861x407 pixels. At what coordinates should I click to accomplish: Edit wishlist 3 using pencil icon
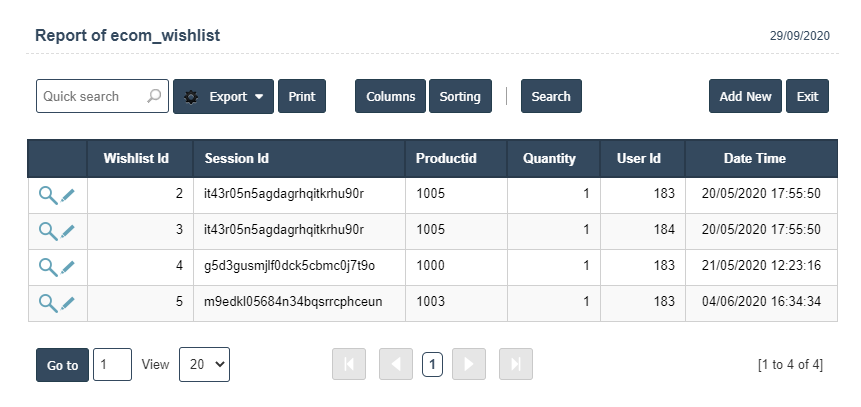68,231
